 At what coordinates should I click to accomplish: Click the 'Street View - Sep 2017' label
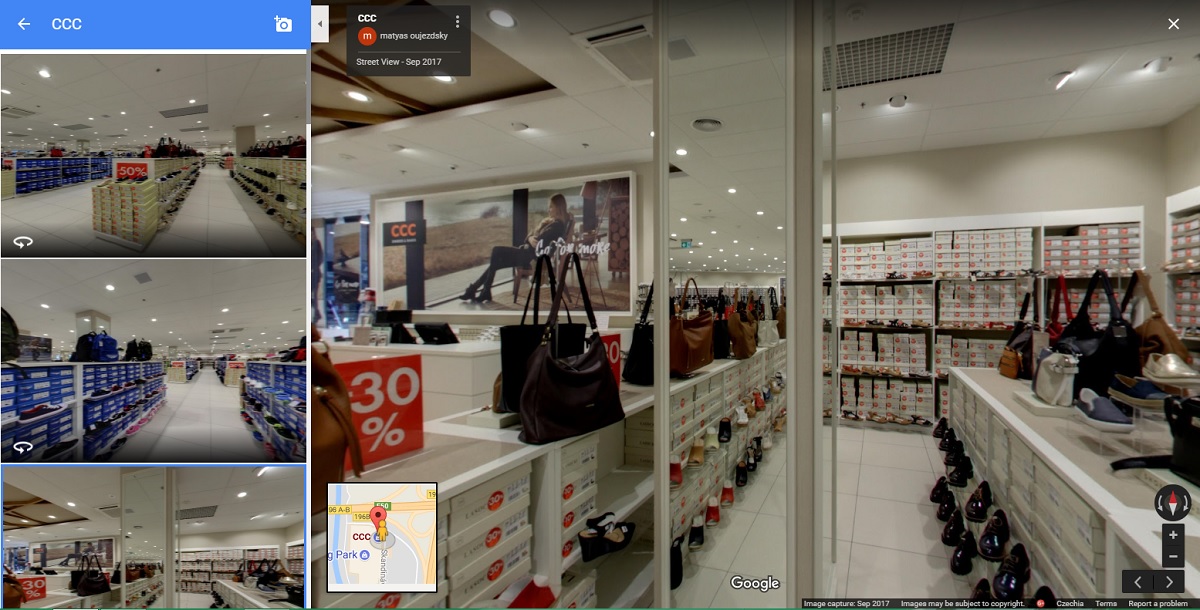[x=399, y=62]
